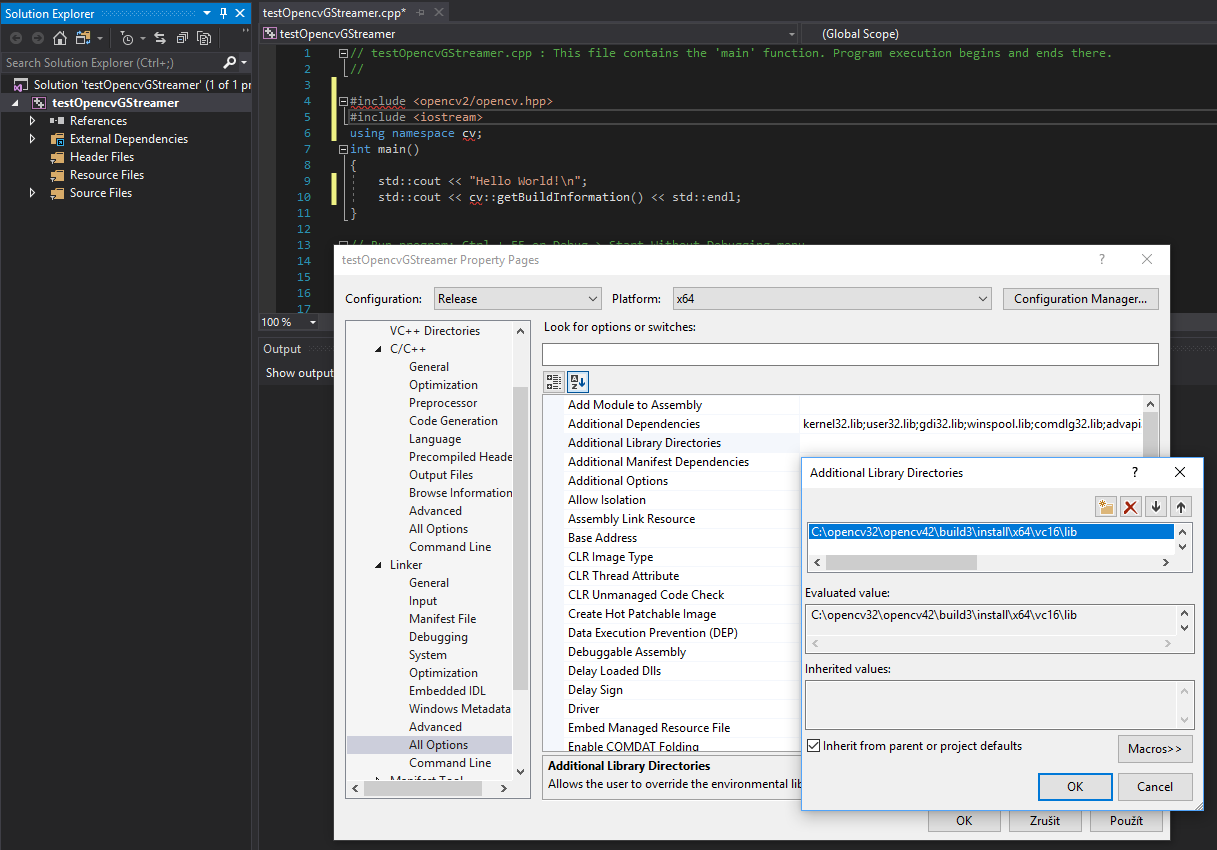Open the Macros>> menu in the dialog
The image size is (1217, 850).
pos(1155,748)
